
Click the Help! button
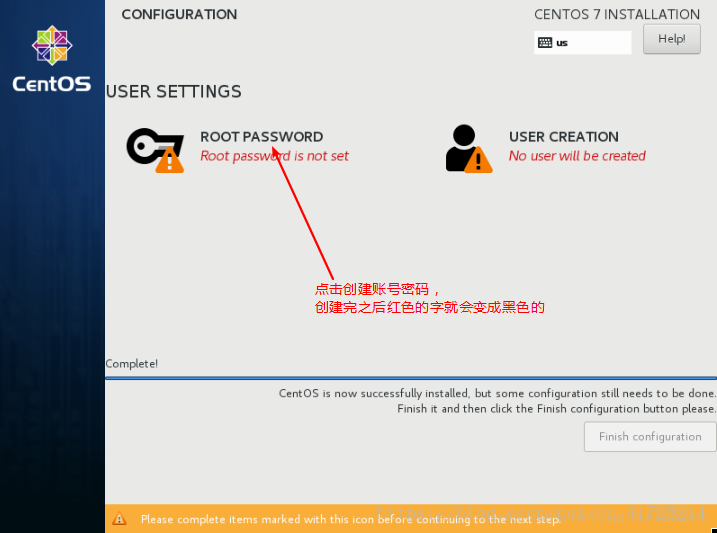(671, 39)
